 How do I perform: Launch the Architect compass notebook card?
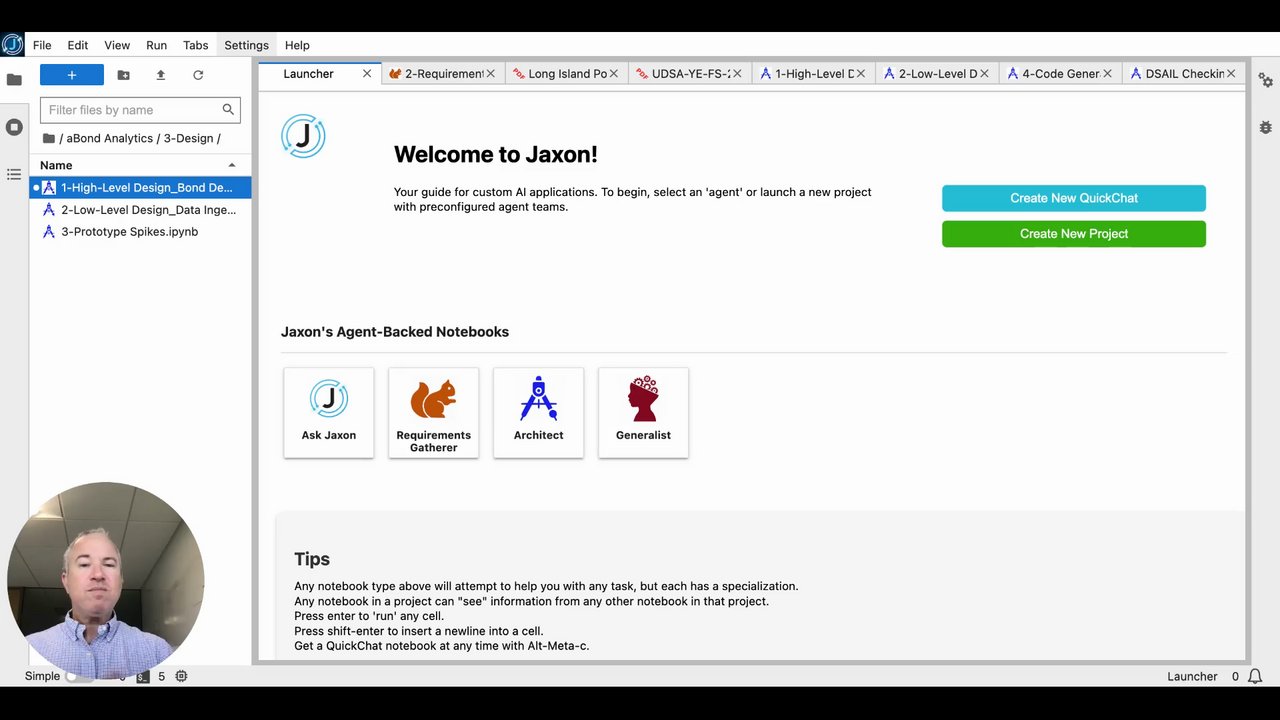(539, 413)
